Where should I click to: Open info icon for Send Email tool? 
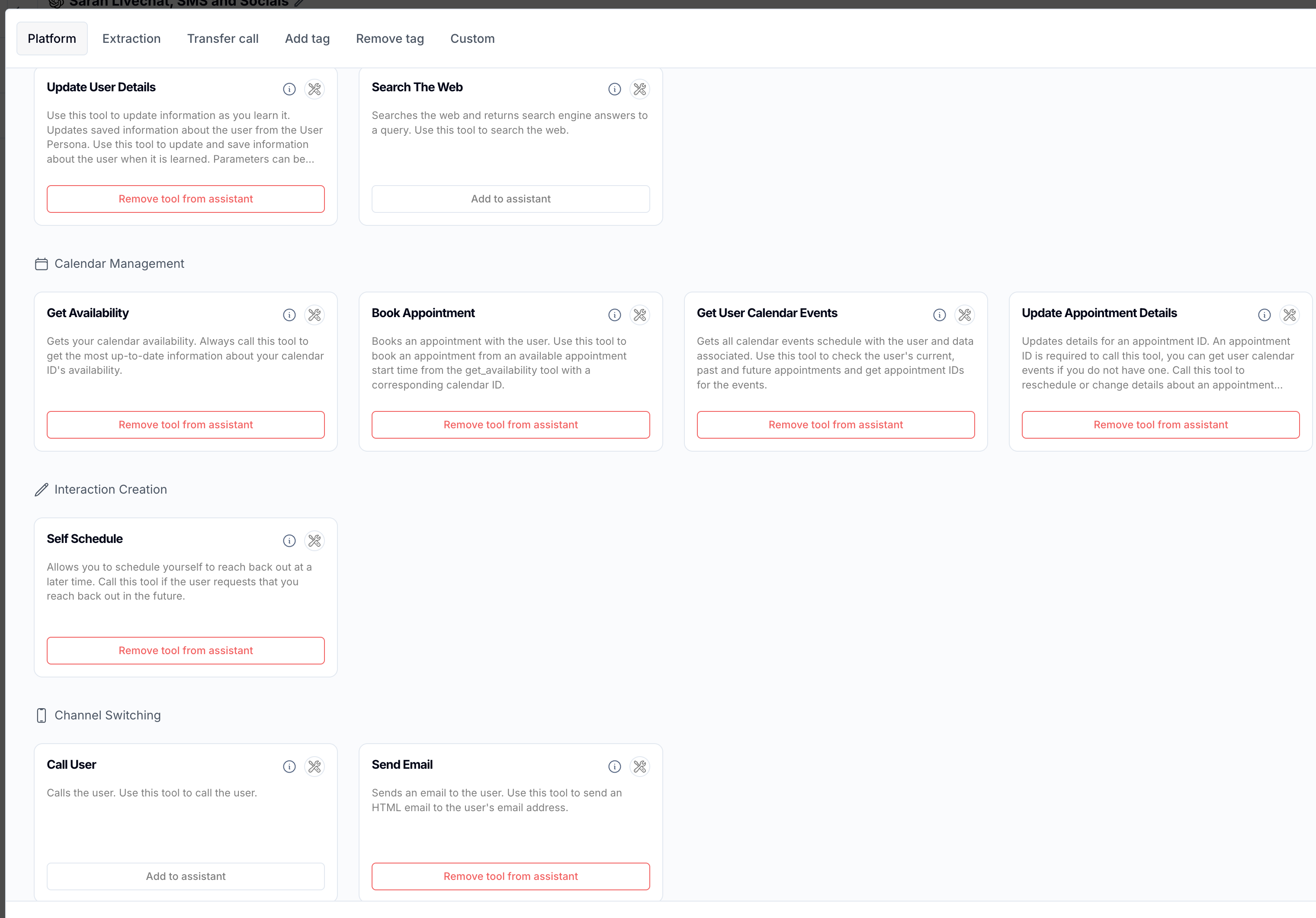614,766
